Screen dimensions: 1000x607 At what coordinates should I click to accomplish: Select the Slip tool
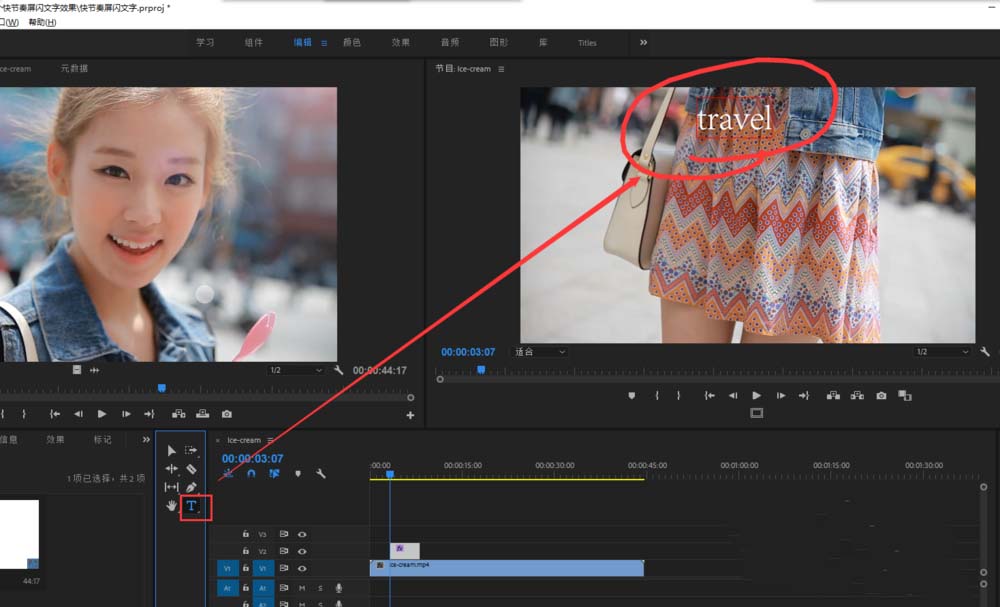pos(171,487)
